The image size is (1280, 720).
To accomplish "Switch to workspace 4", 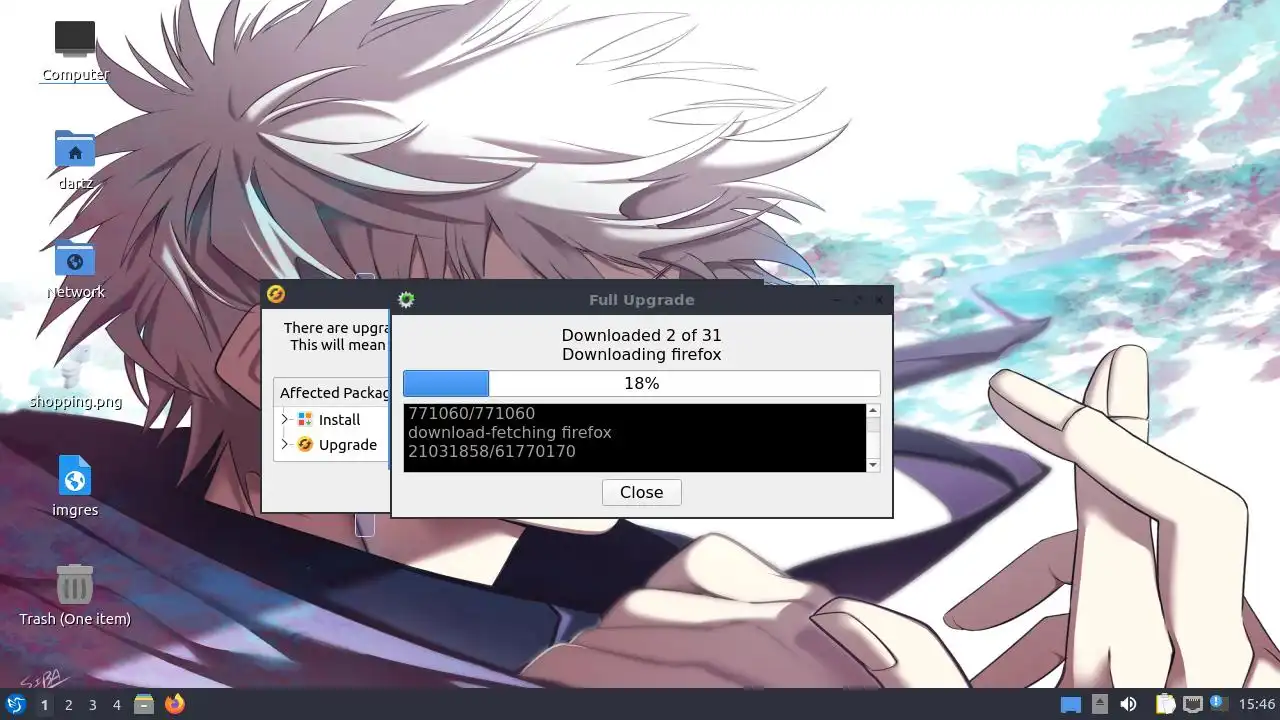I will [116, 705].
